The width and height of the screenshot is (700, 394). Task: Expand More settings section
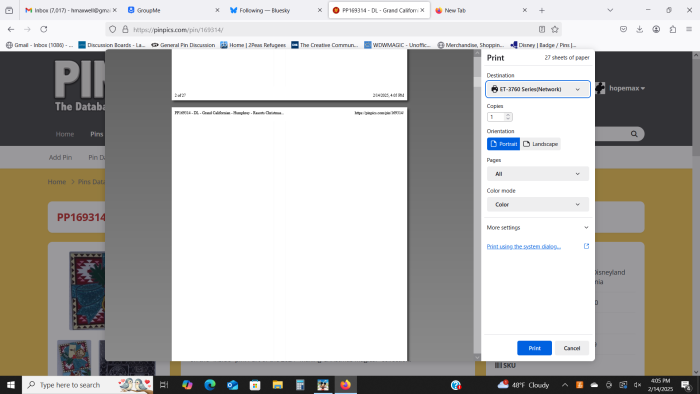pyautogui.click(x=538, y=228)
